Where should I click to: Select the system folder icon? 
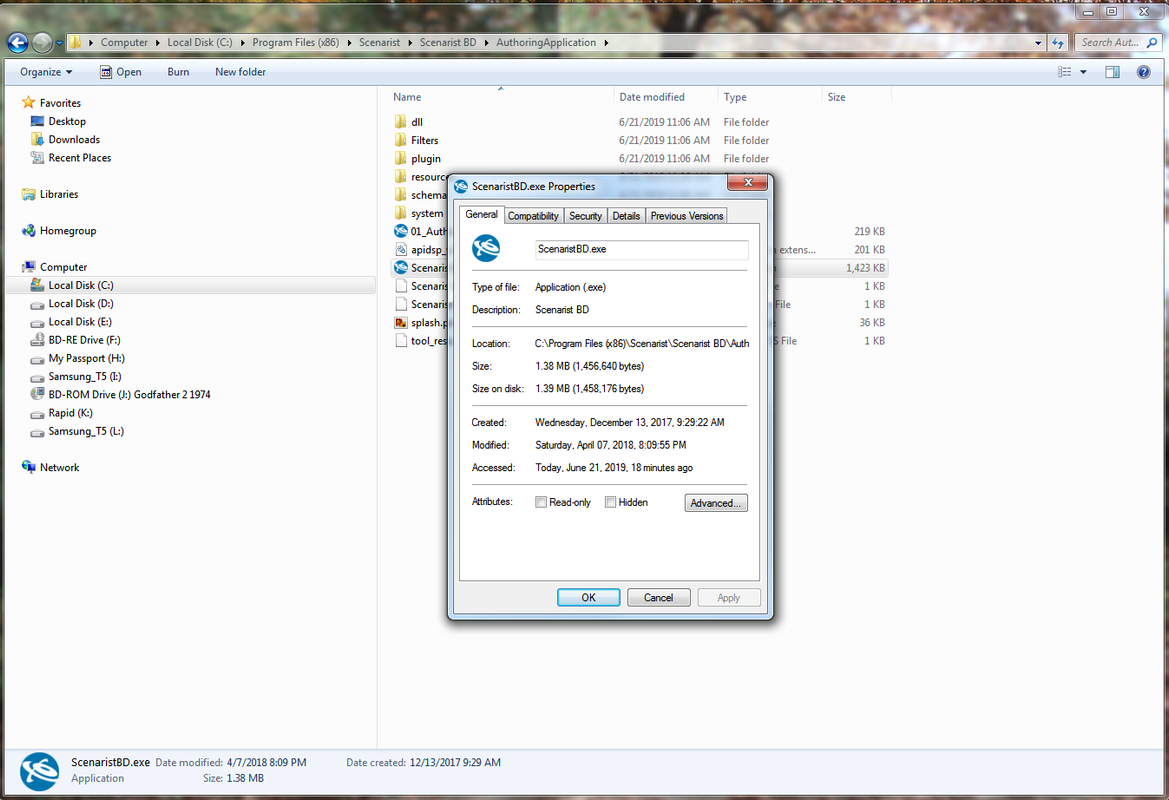(400, 213)
